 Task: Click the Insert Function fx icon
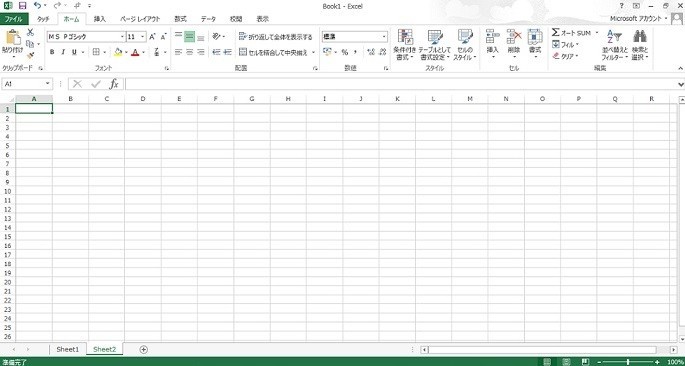tap(114, 84)
